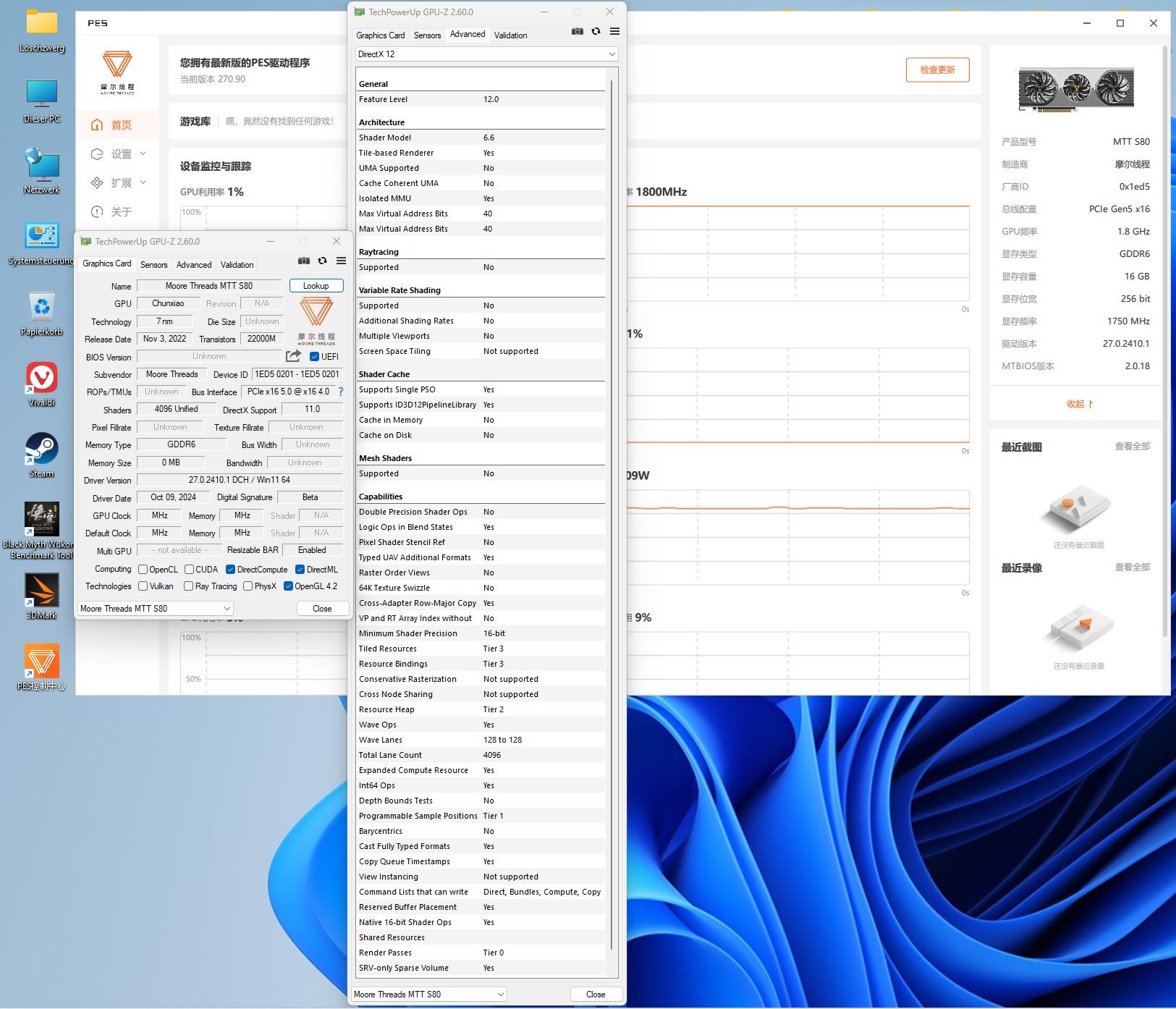
Task: Click 查看全部 next to 最近截图
Action: 1132,447
